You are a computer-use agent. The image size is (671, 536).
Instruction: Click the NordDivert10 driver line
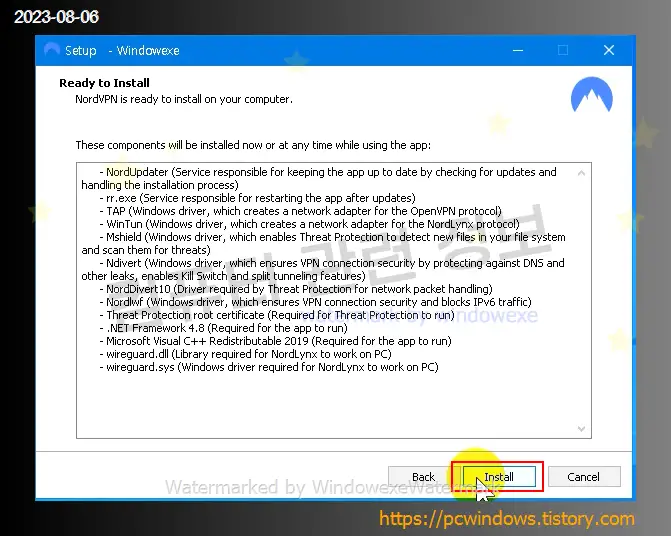[x=296, y=289]
